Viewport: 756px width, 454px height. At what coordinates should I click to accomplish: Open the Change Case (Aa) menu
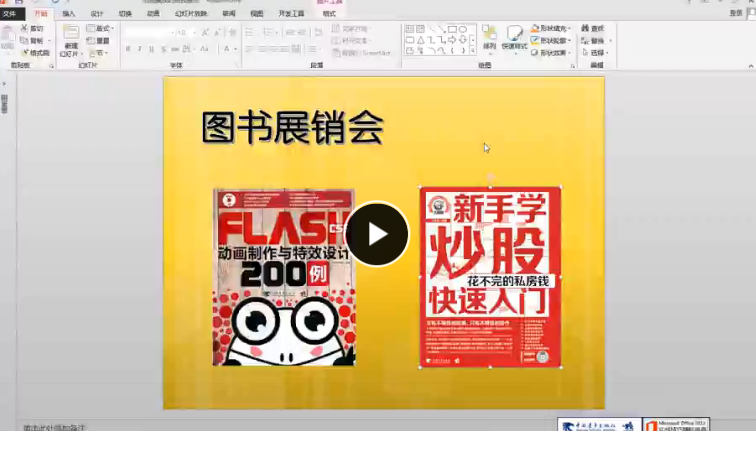pos(204,49)
